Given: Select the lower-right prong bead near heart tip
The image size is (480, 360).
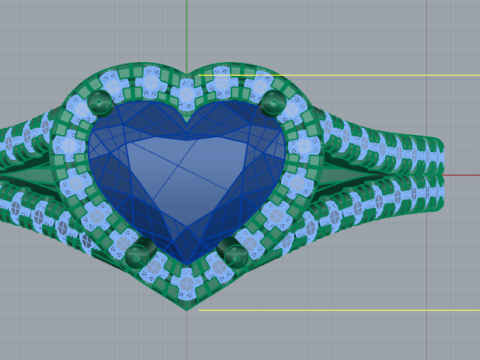Looking at the screenshot, I should click(236, 257).
